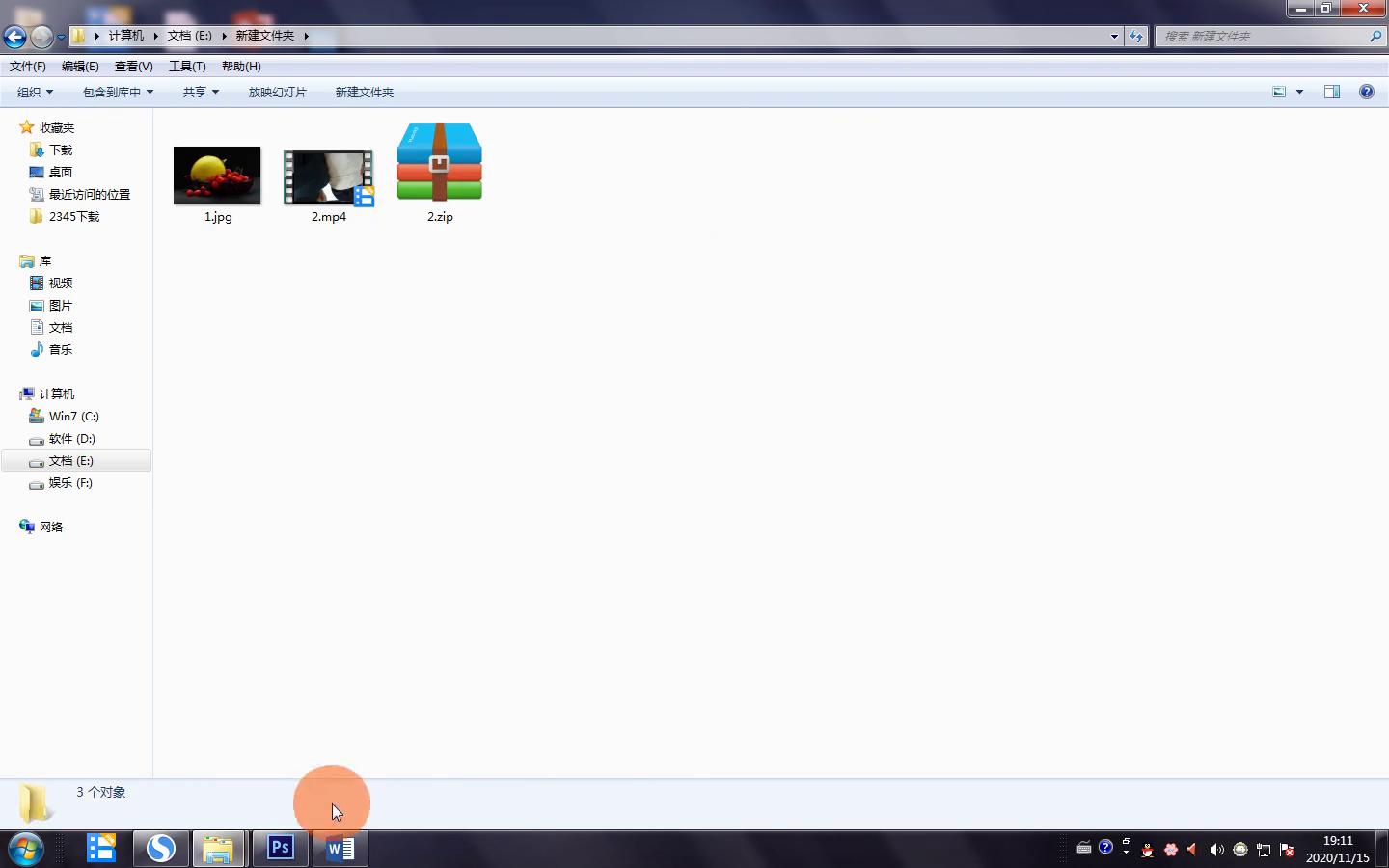This screenshot has width=1389, height=868.
Task: Click the 放映幻灯片 button
Action: point(277,93)
